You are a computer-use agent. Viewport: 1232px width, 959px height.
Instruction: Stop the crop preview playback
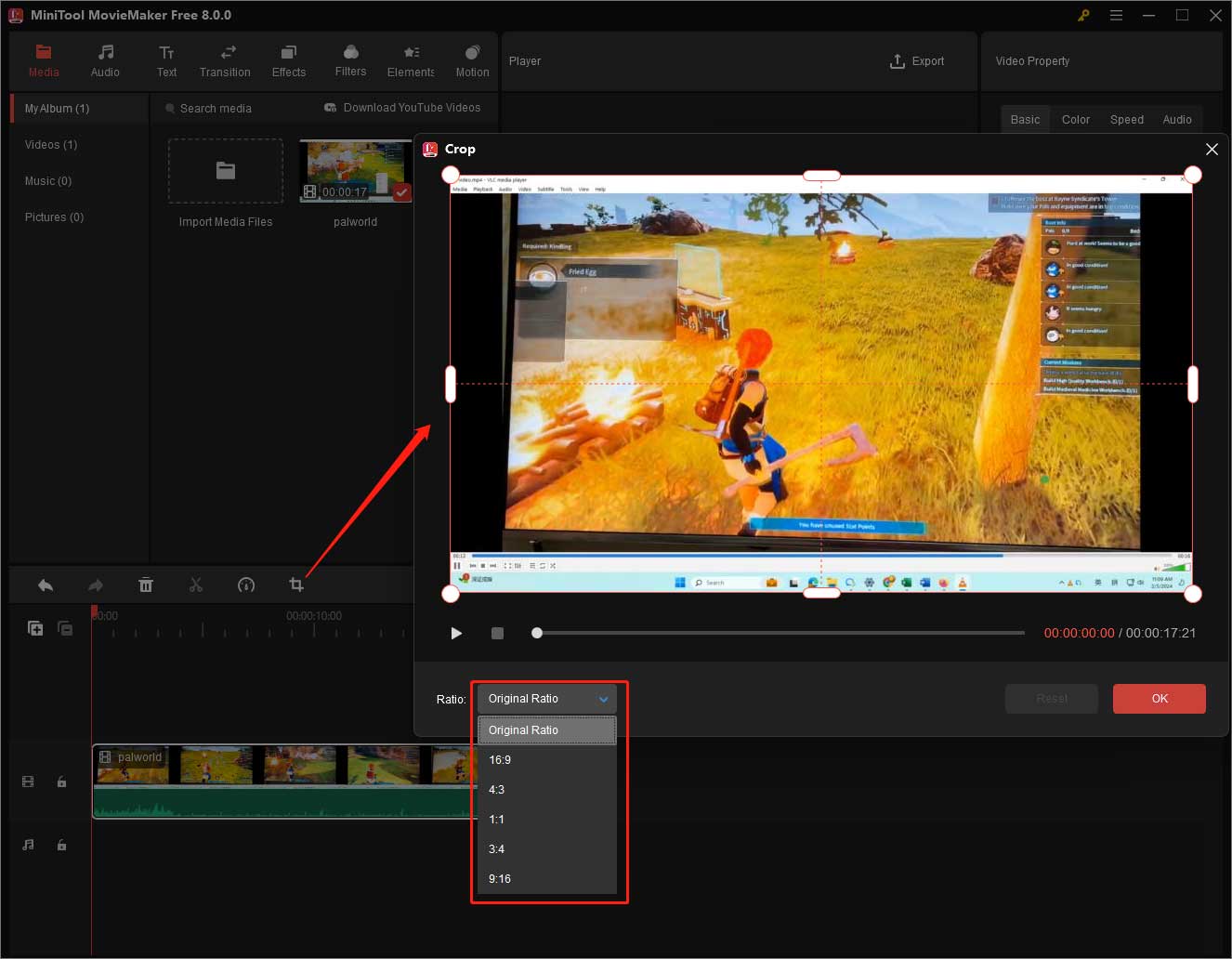tap(497, 633)
